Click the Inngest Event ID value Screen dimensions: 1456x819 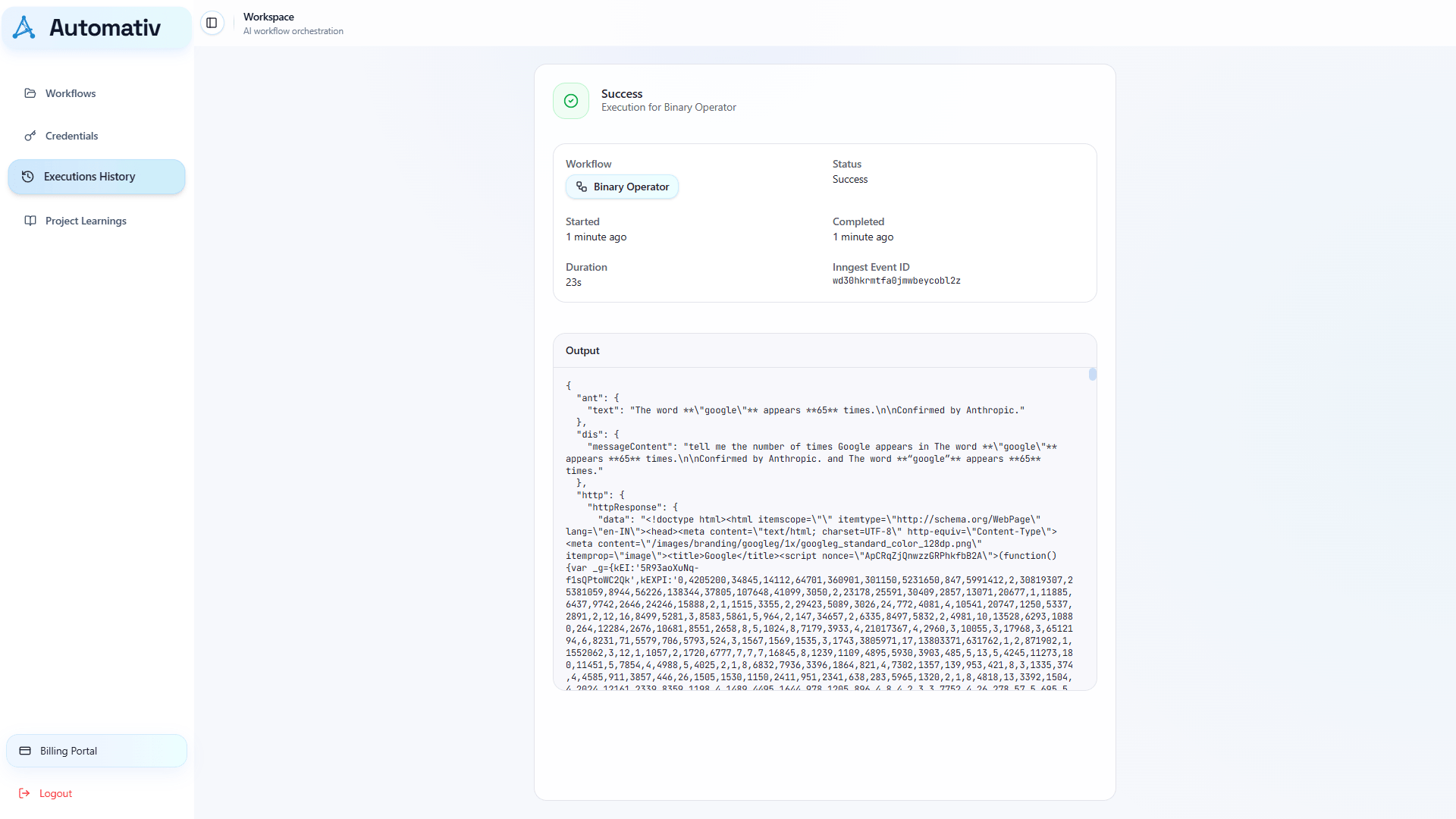pos(896,281)
